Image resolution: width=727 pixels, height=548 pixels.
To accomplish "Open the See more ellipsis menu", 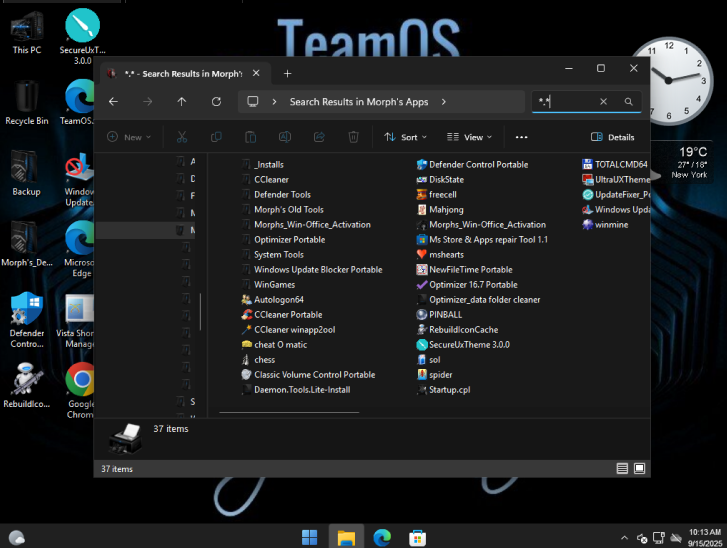I will [x=521, y=137].
